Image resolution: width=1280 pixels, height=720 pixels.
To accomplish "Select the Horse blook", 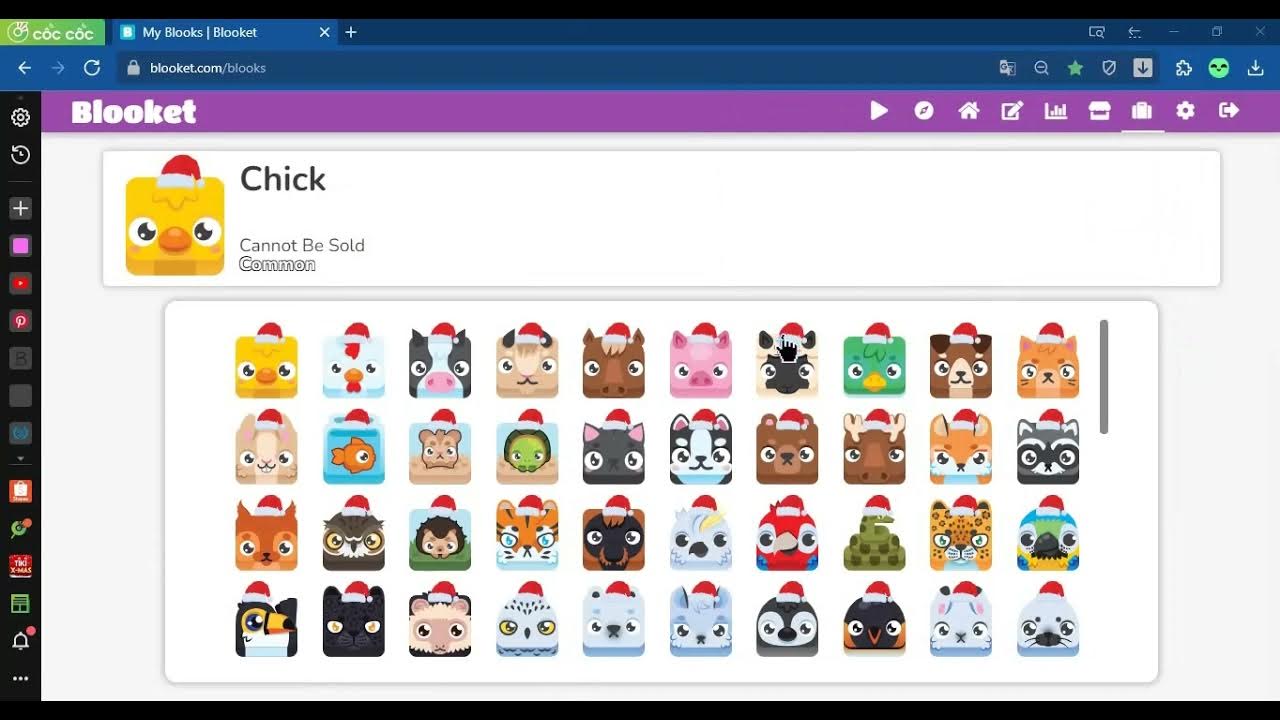I will pyautogui.click(x=614, y=360).
